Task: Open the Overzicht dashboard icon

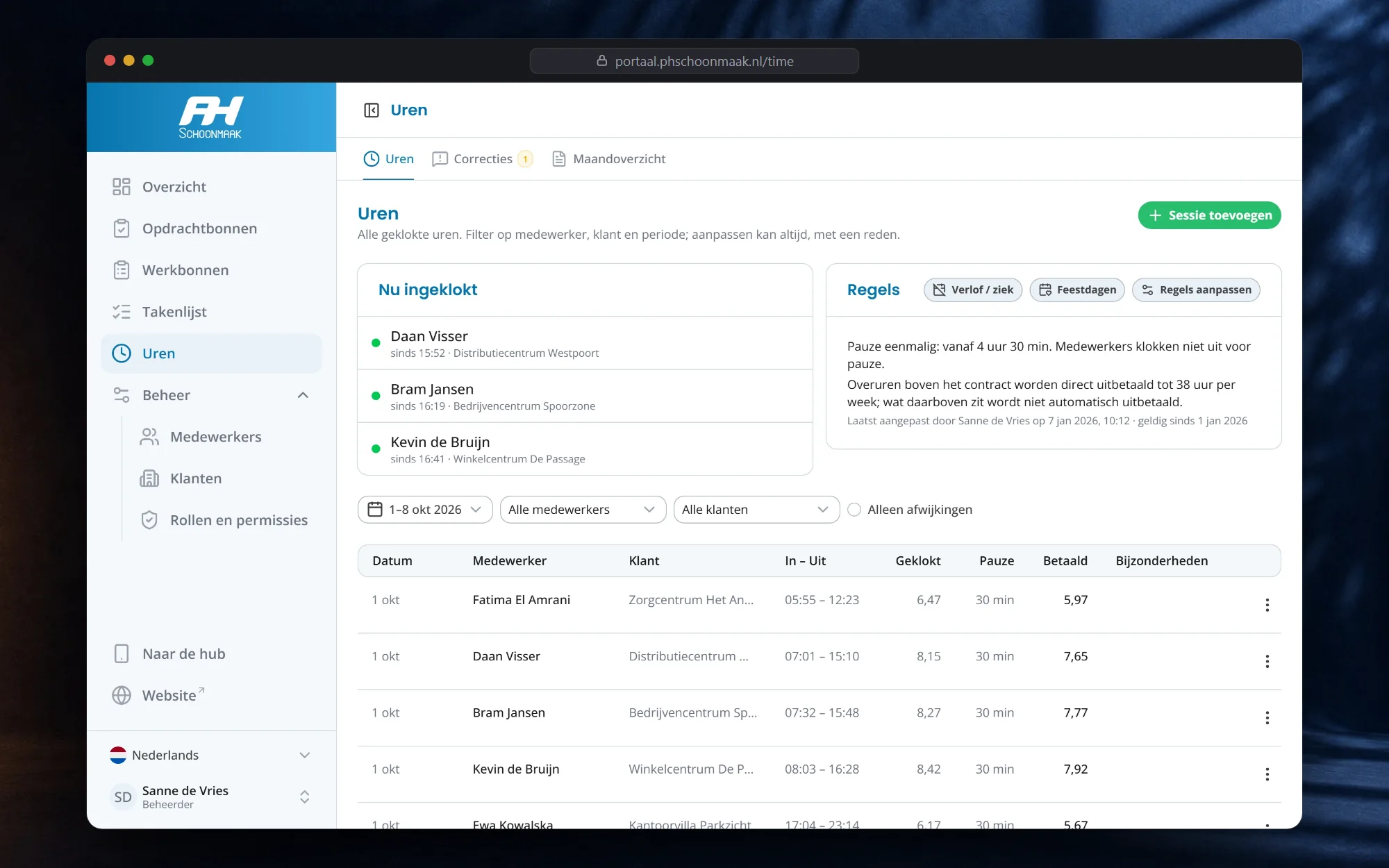Action: point(122,187)
